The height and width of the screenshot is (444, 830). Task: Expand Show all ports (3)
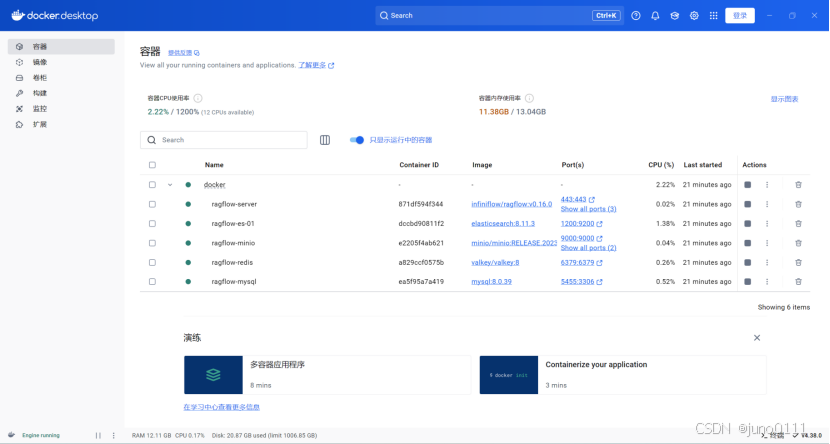coord(588,209)
